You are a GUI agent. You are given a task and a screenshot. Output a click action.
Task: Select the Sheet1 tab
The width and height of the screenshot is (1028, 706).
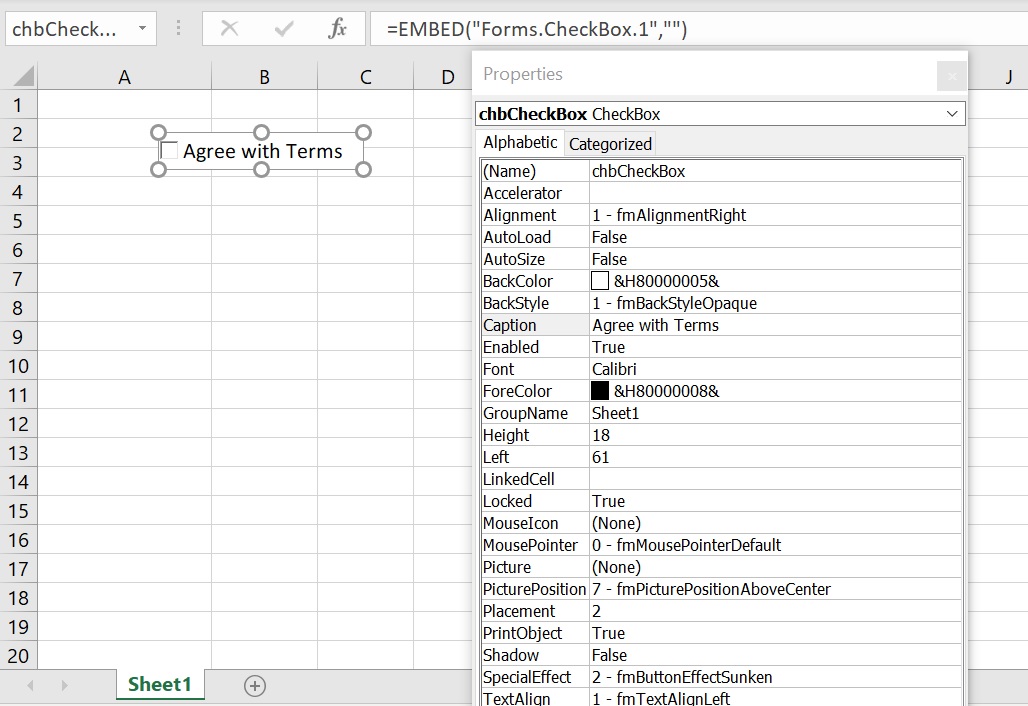click(160, 686)
